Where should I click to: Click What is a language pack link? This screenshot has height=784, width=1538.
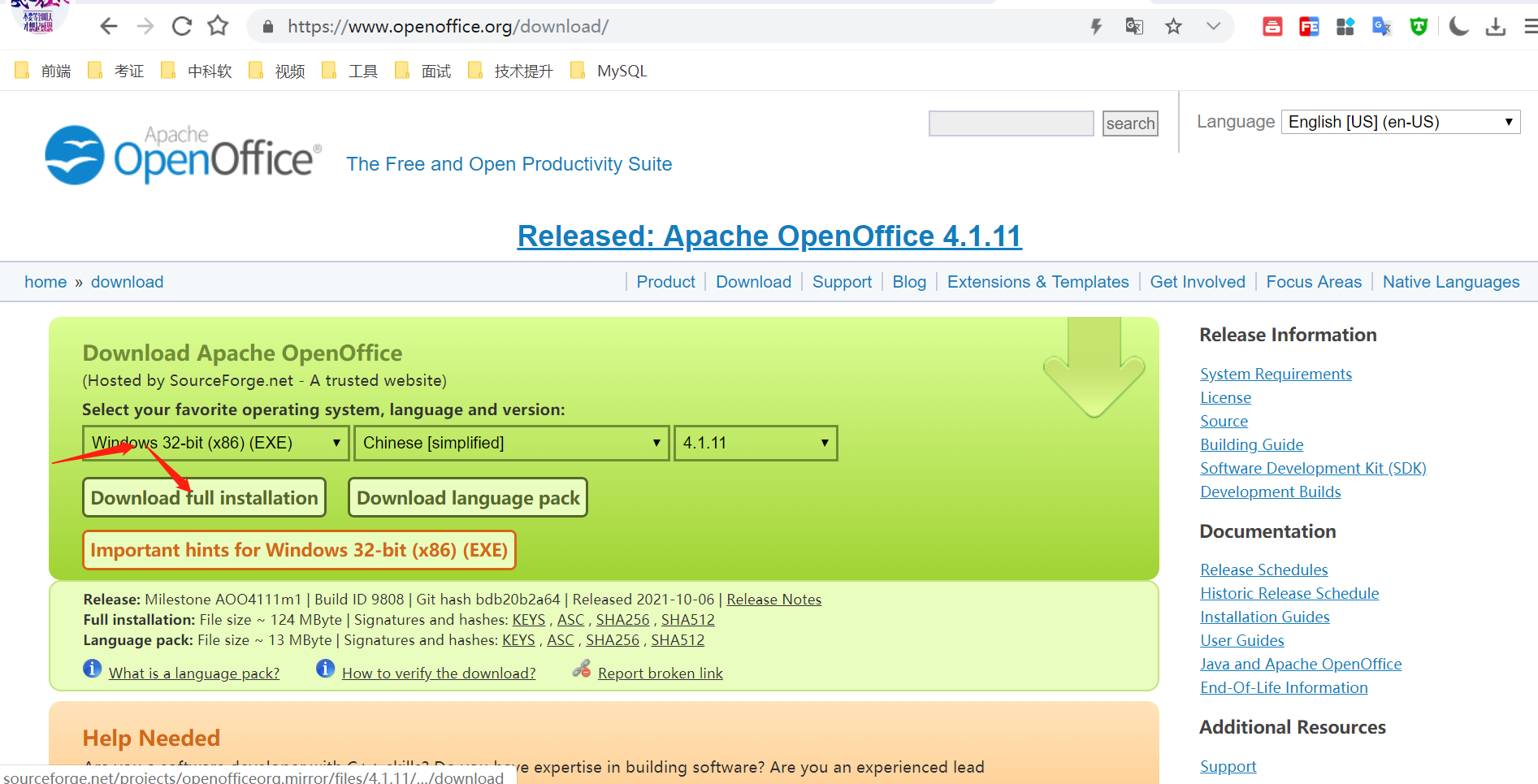(194, 674)
